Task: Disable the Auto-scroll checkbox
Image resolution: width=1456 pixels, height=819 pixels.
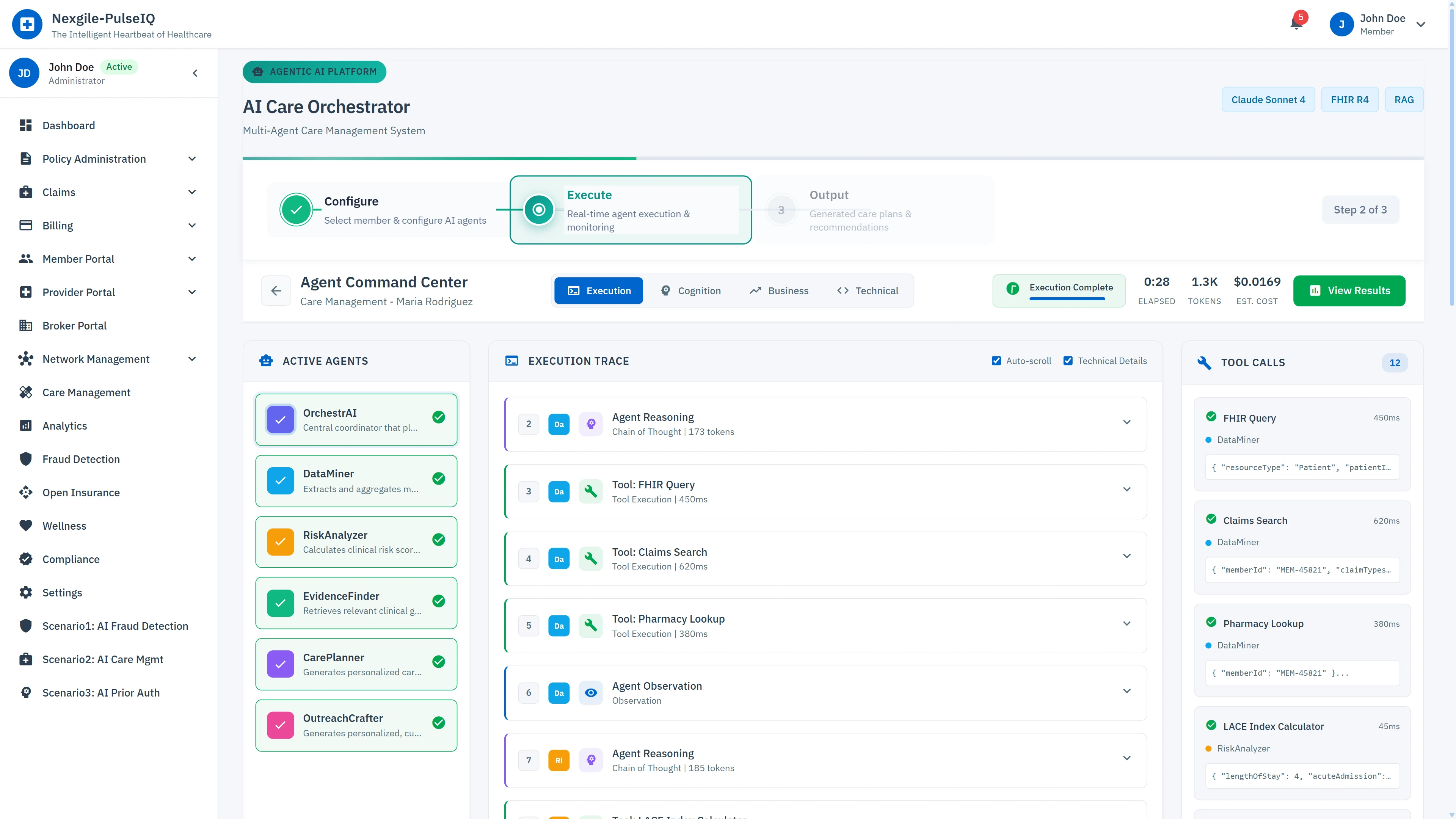Action: click(996, 361)
